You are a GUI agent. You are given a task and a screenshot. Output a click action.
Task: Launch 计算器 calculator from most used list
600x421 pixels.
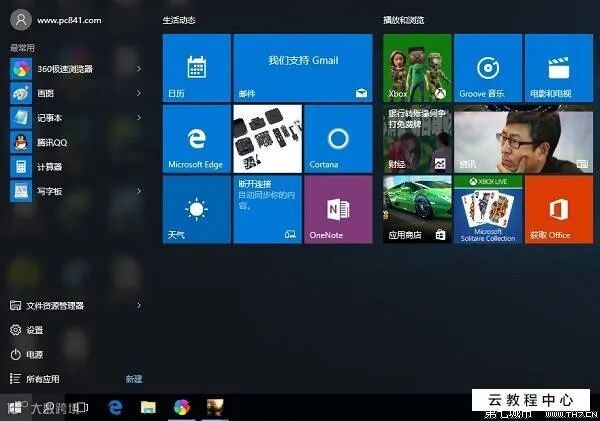click(77, 167)
